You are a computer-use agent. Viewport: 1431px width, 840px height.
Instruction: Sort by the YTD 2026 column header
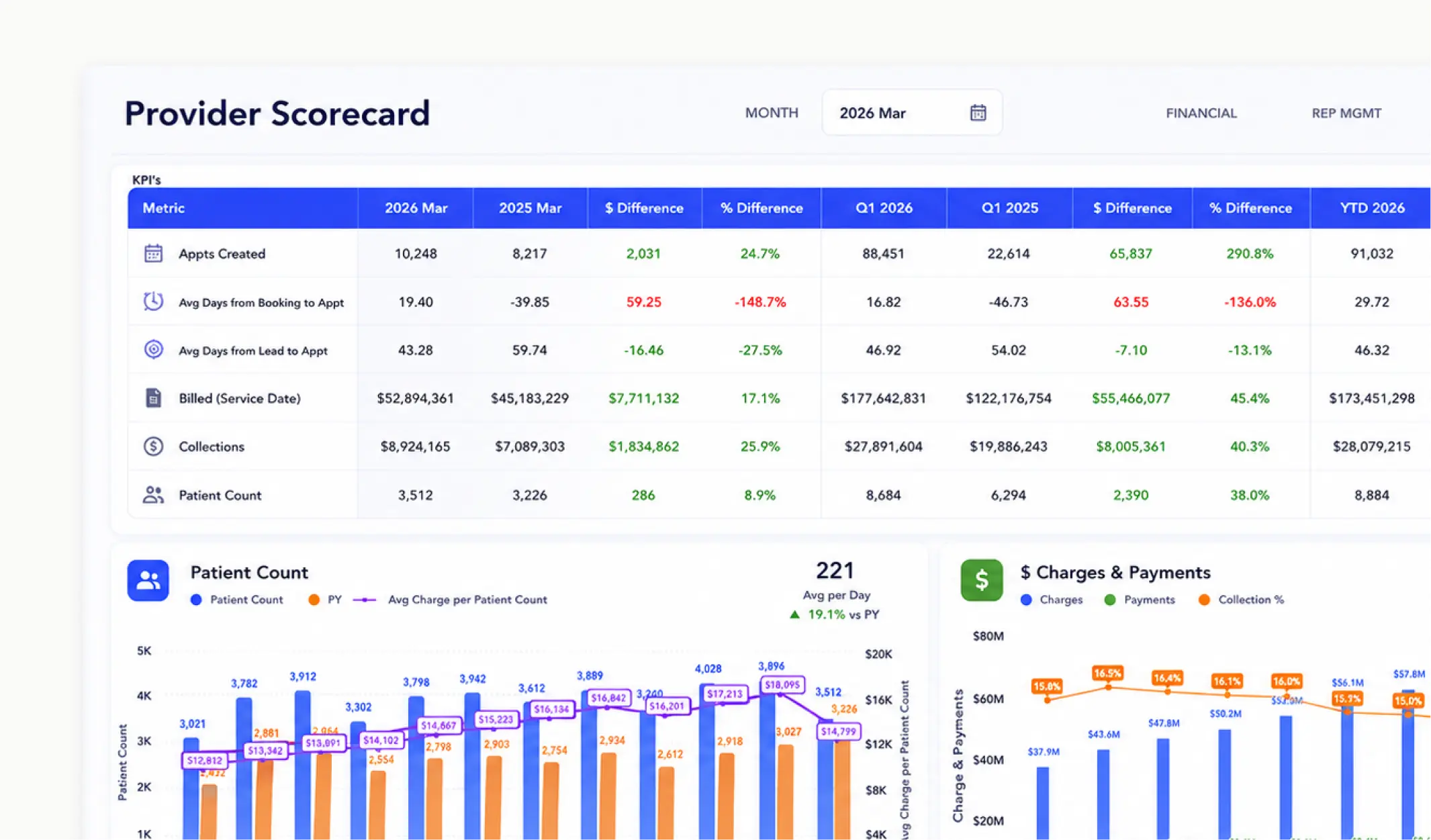pos(1372,208)
